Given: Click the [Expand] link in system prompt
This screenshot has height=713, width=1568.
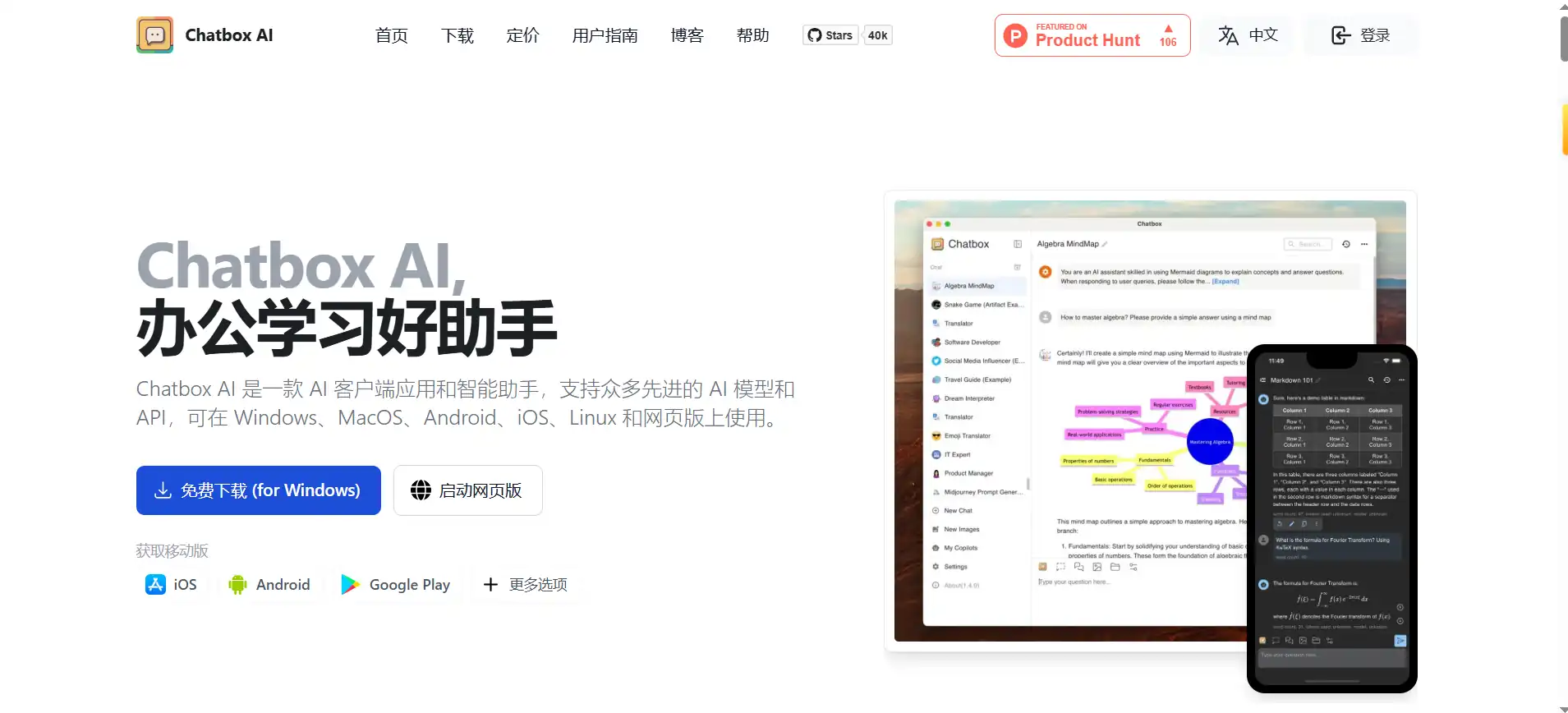Looking at the screenshot, I should 1225,281.
